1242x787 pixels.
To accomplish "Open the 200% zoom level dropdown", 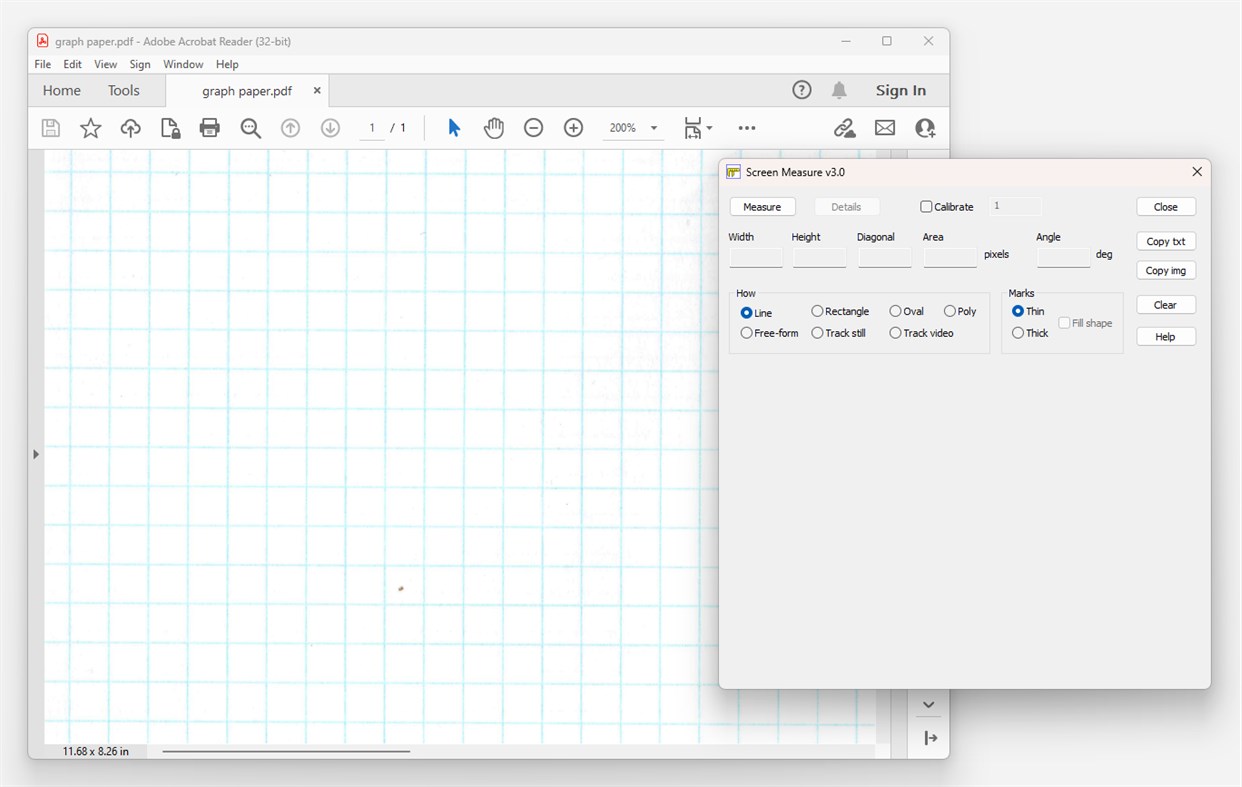I will pyautogui.click(x=632, y=127).
